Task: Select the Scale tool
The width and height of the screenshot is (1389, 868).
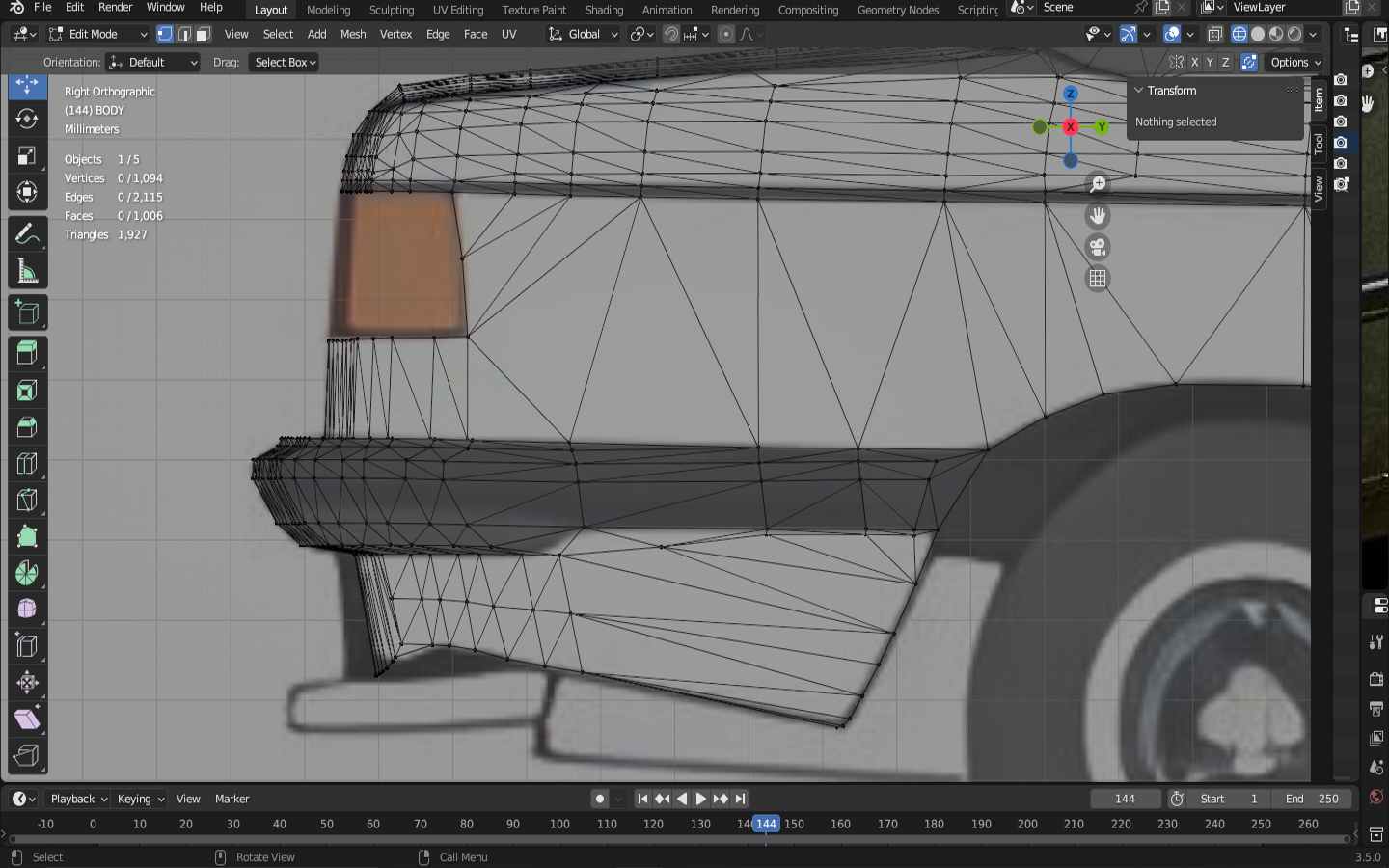Action: pyautogui.click(x=27, y=155)
